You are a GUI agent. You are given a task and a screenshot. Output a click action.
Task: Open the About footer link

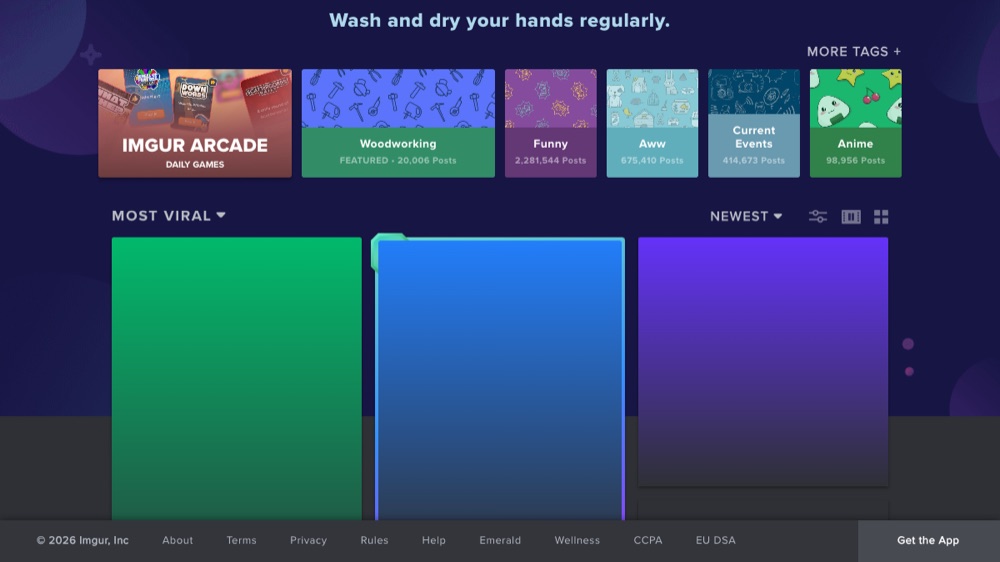coord(177,540)
